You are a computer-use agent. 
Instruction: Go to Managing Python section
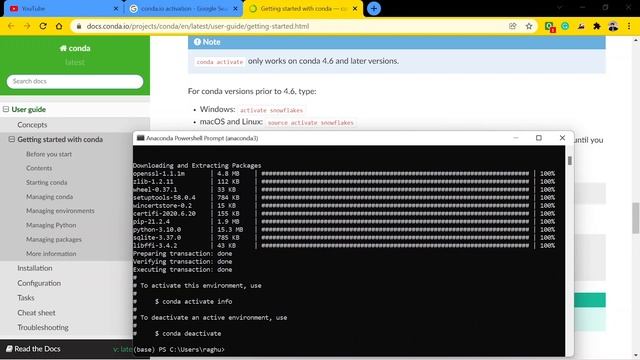tap(51, 225)
